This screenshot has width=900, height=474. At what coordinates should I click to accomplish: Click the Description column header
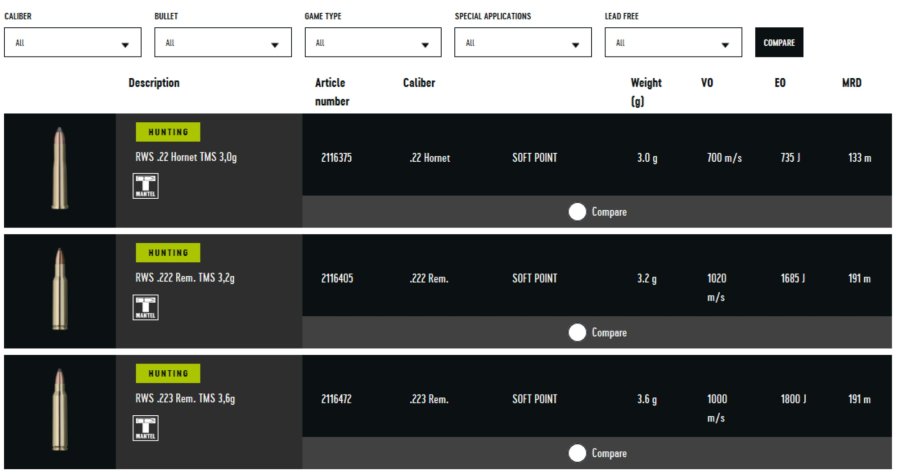154,83
